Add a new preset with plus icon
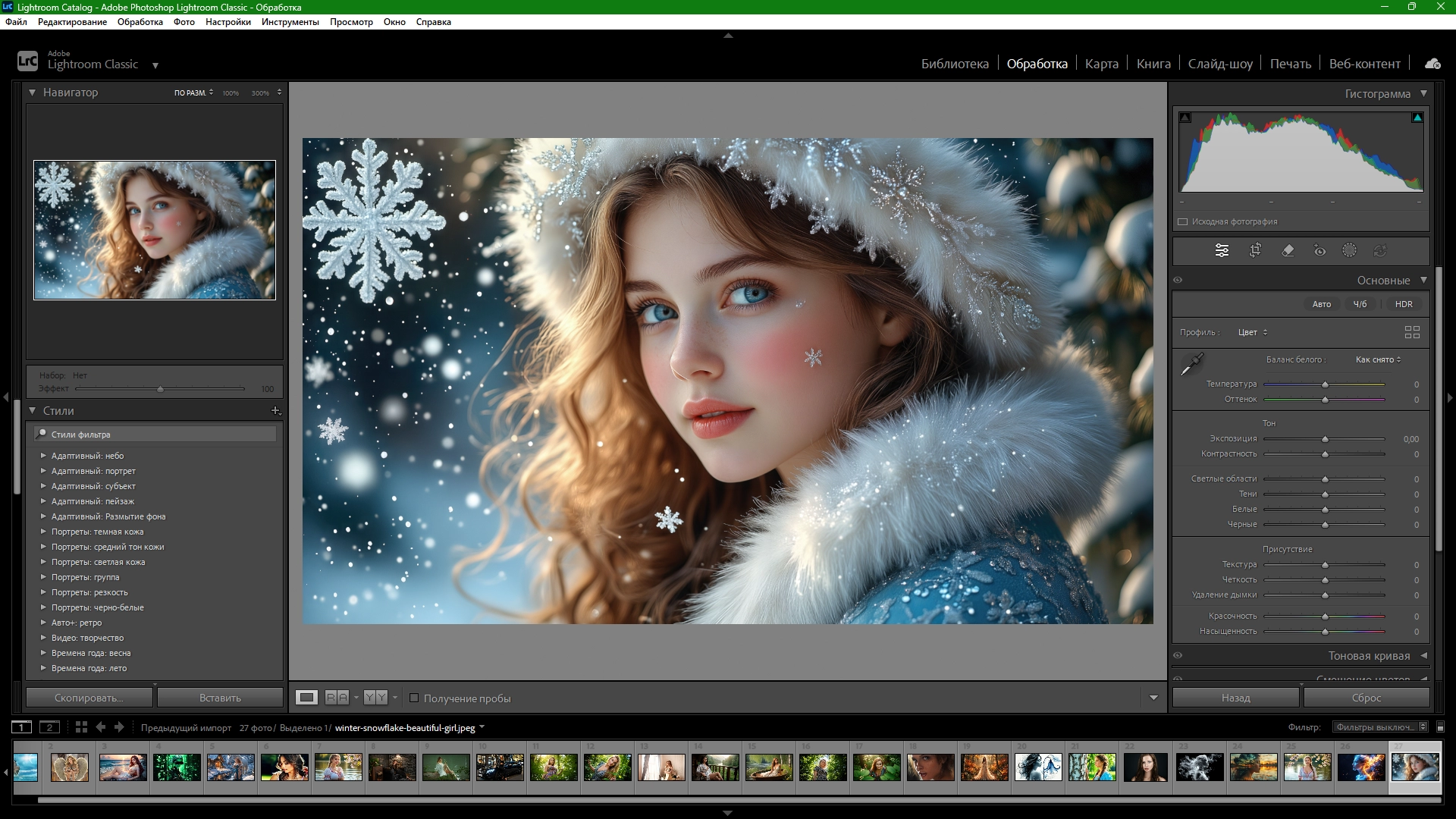1456x819 pixels. [x=275, y=410]
